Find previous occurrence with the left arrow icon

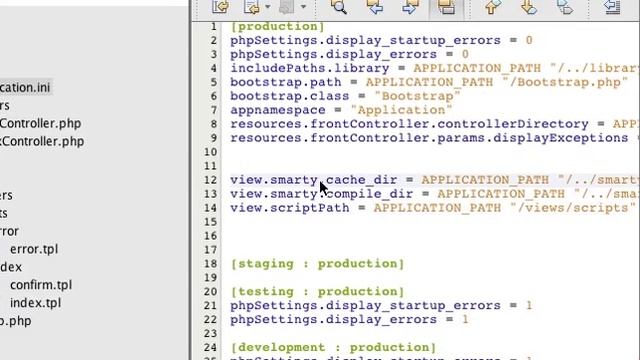tap(375, 7)
